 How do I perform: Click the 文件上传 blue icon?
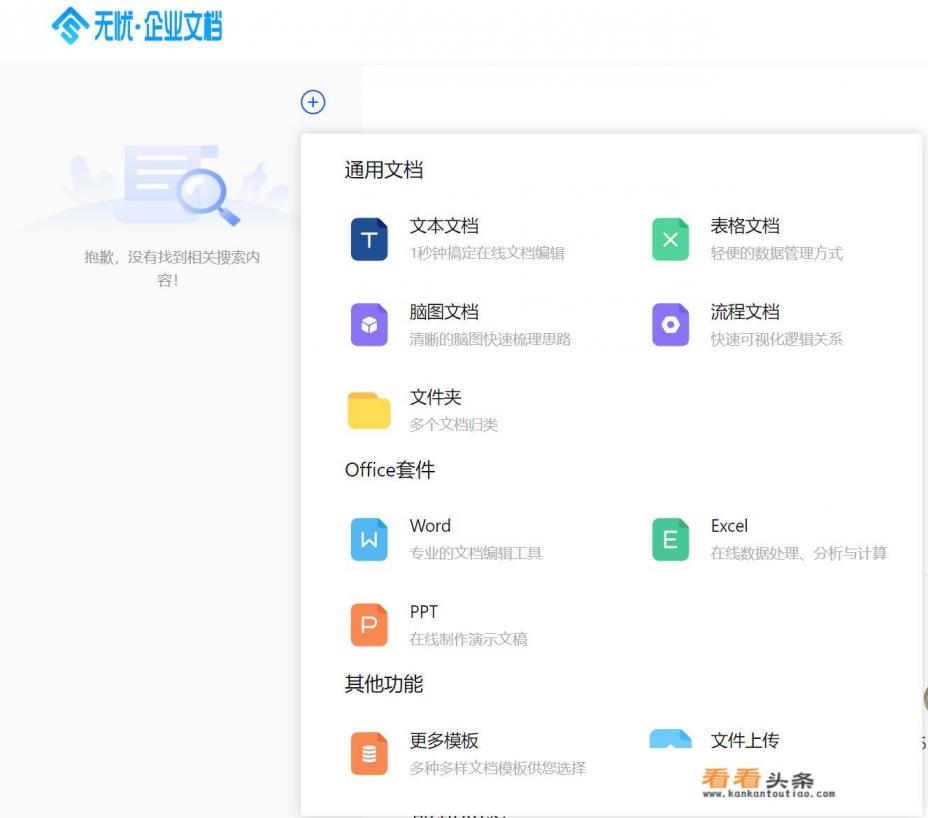click(x=670, y=740)
